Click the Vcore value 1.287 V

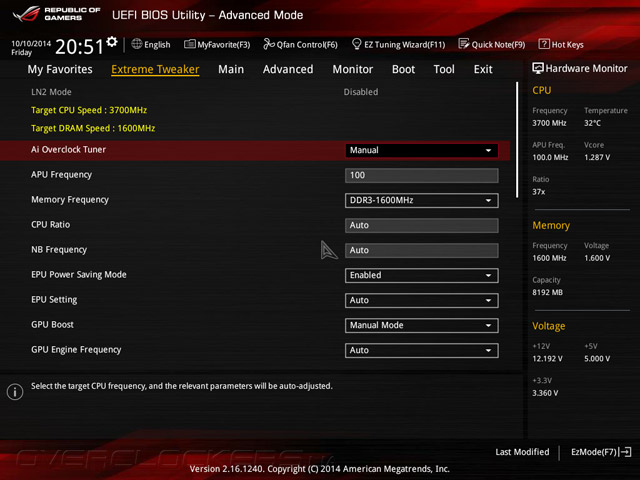(x=597, y=157)
